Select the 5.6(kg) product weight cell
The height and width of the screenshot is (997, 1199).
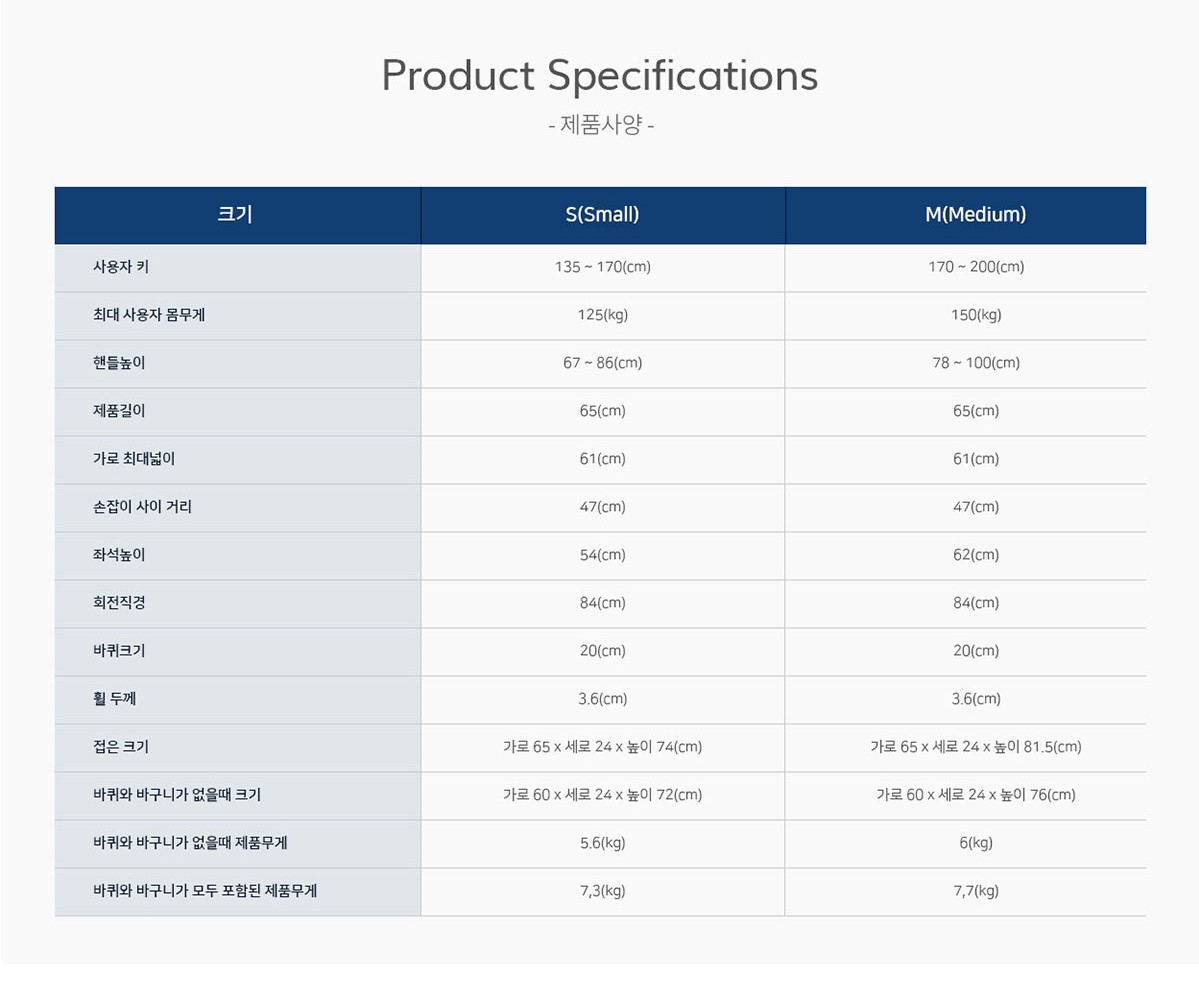click(602, 843)
